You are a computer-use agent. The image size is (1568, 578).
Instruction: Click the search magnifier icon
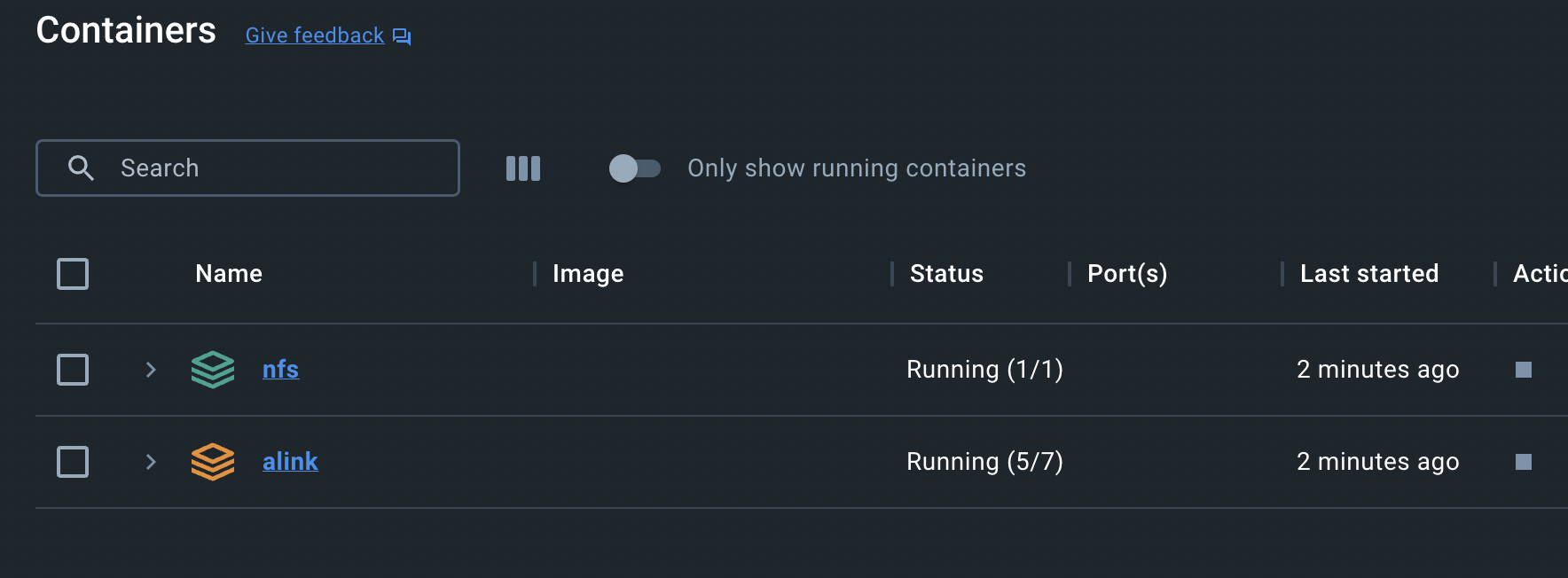tap(81, 168)
